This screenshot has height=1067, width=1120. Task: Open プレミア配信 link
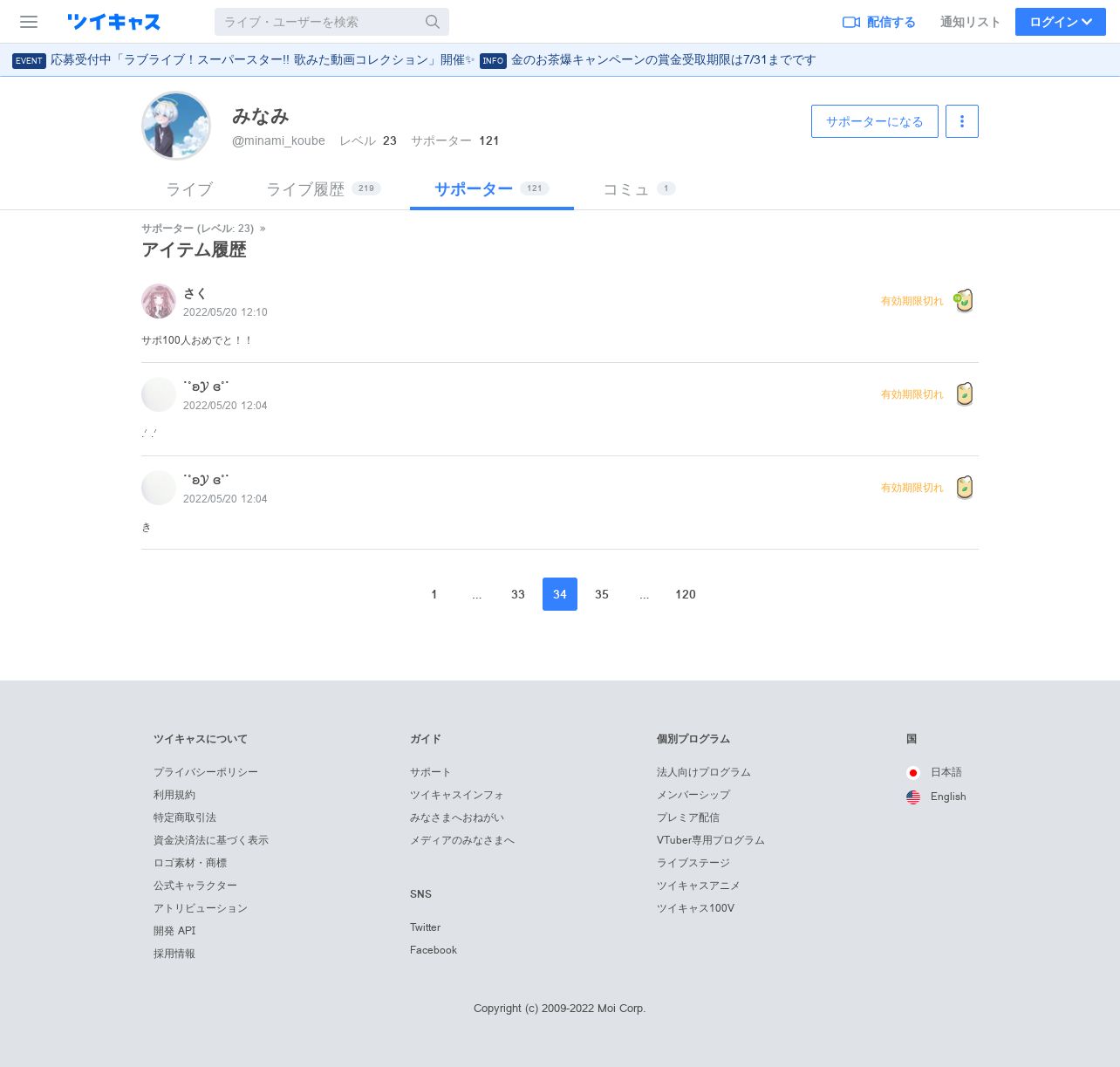688,817
